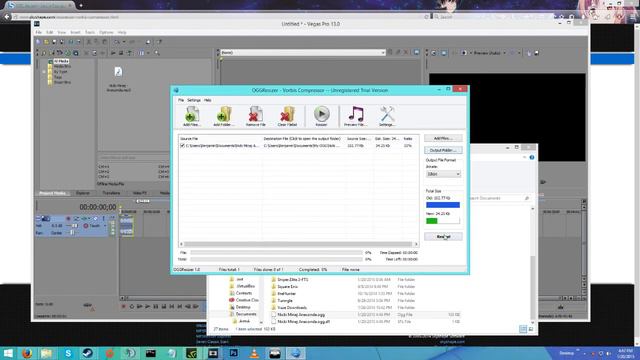Viewport: 640px width, 360px height.
Task: Switch Explorer to details view icon
Action: tap(523, 329)
